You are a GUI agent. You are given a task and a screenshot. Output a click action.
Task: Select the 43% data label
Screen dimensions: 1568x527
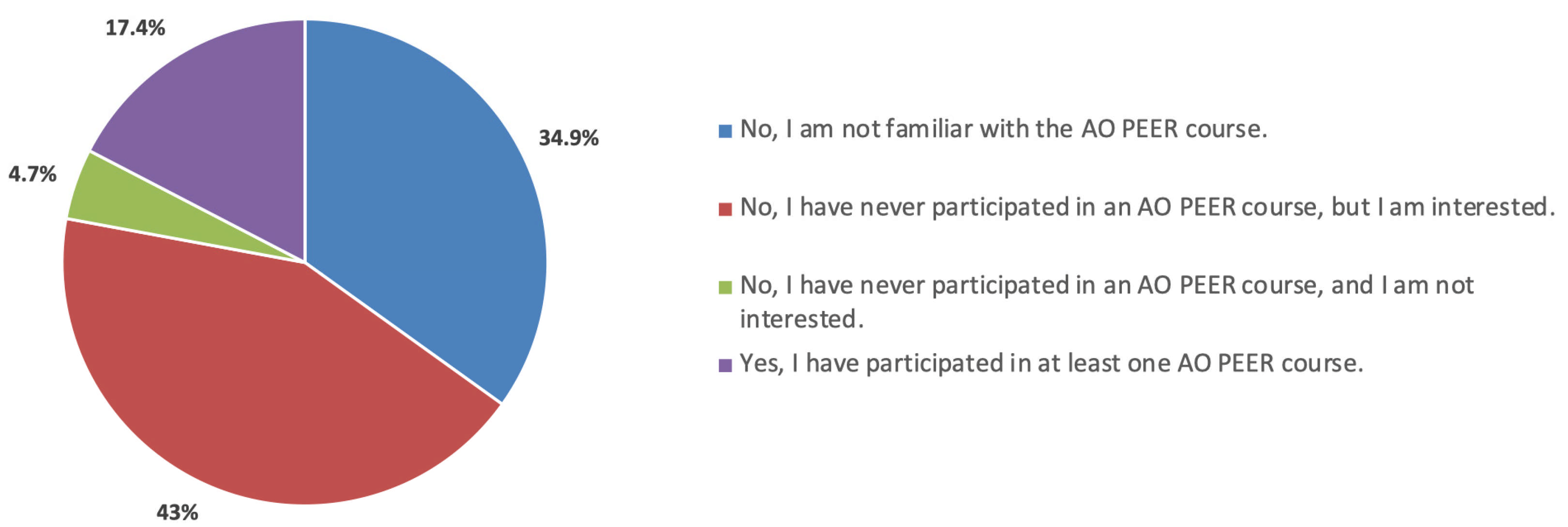pyautogui.click(x=177, y=512)
